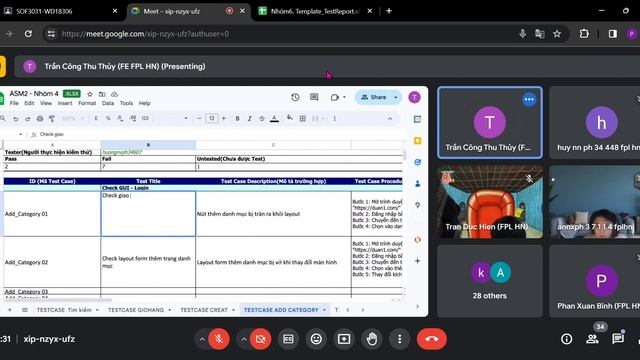This screenshot has height=360, width=640.
Task: Turn on the camera in Meet
Action: pos(260,339)
